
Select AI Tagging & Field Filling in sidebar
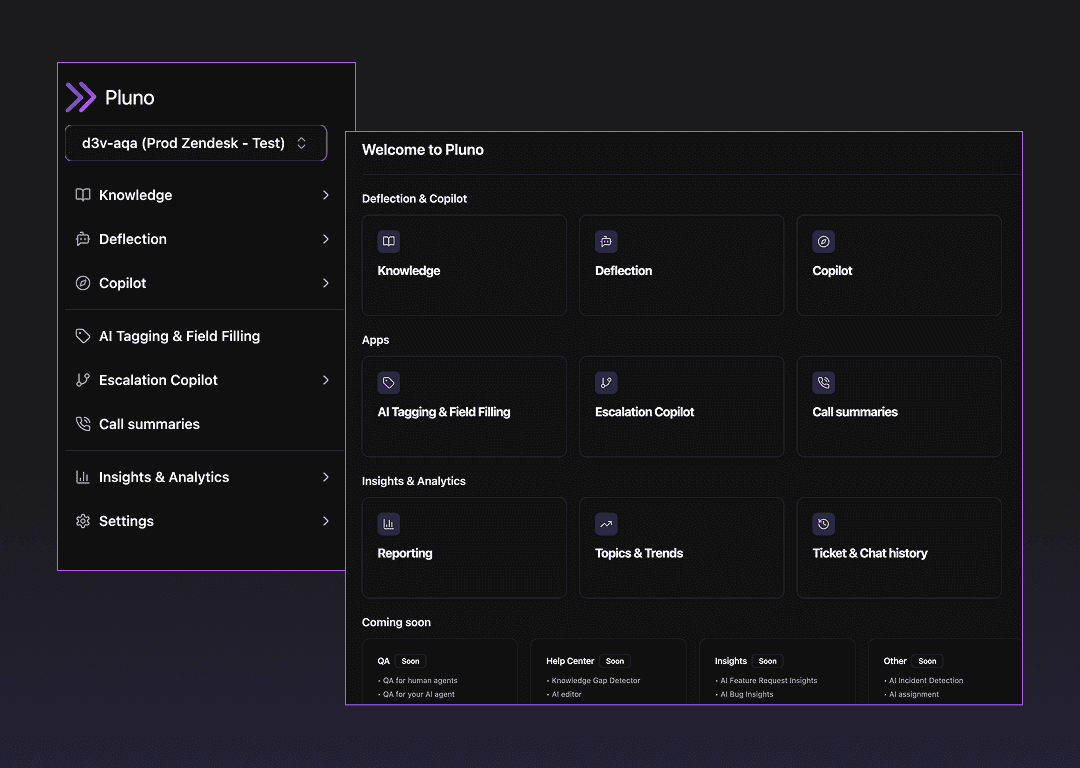coord(179,336)
